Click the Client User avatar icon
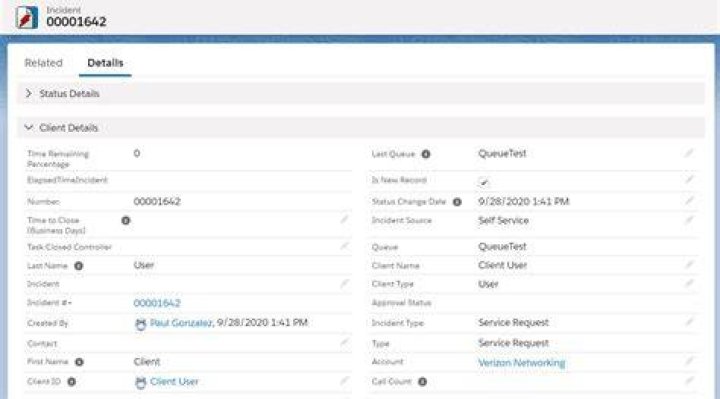 (141, 382)
